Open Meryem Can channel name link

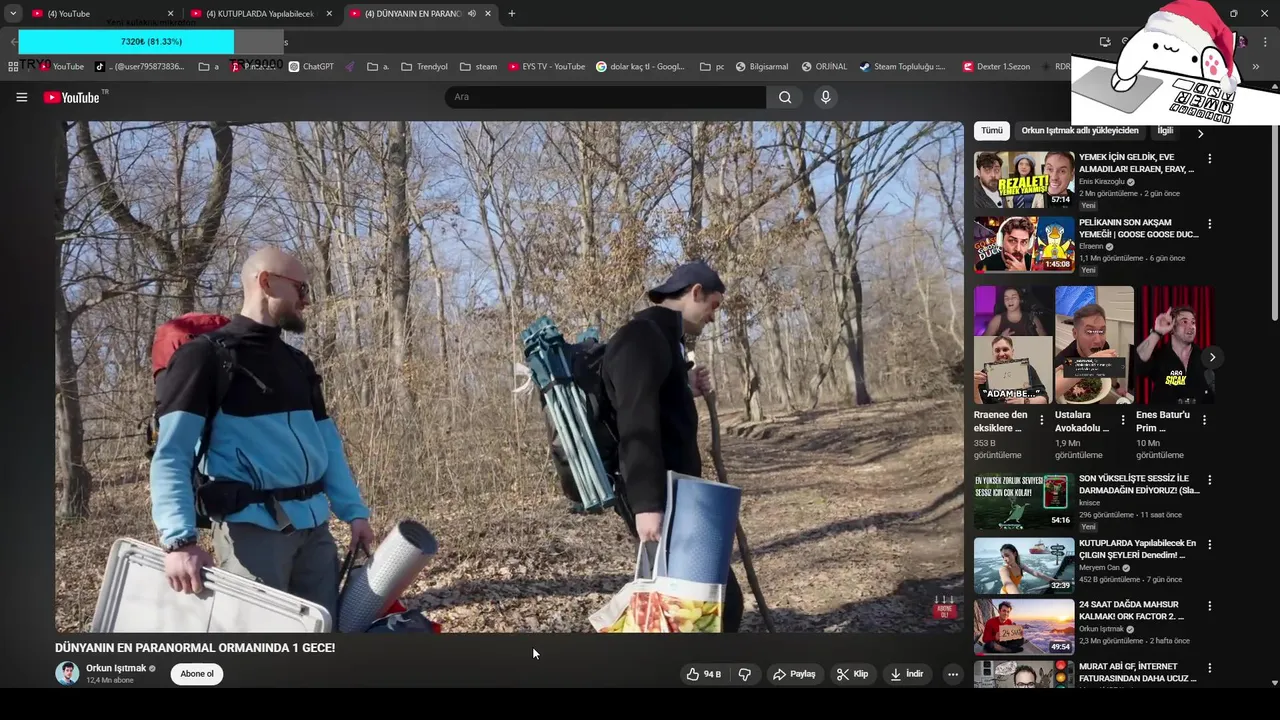click(1099, 568)
